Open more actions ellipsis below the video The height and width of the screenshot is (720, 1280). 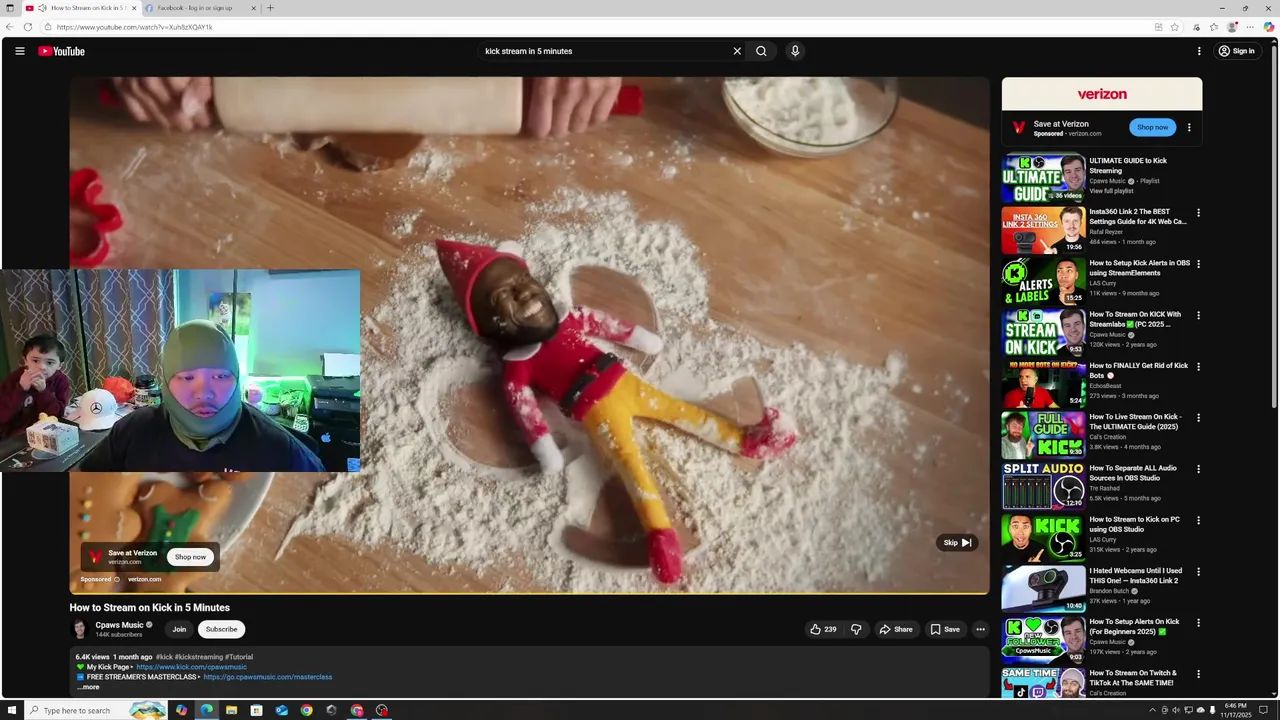point(980,629)
